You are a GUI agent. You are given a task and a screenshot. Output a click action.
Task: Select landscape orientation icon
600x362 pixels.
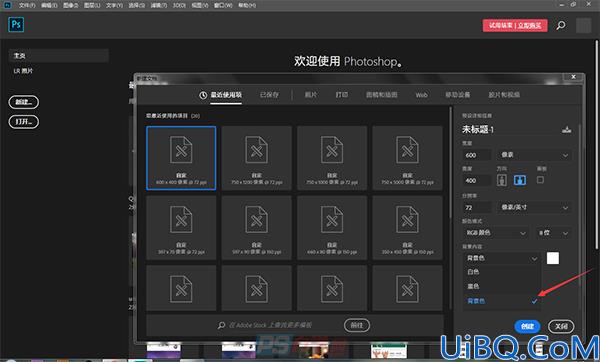[x=520, y=180]
